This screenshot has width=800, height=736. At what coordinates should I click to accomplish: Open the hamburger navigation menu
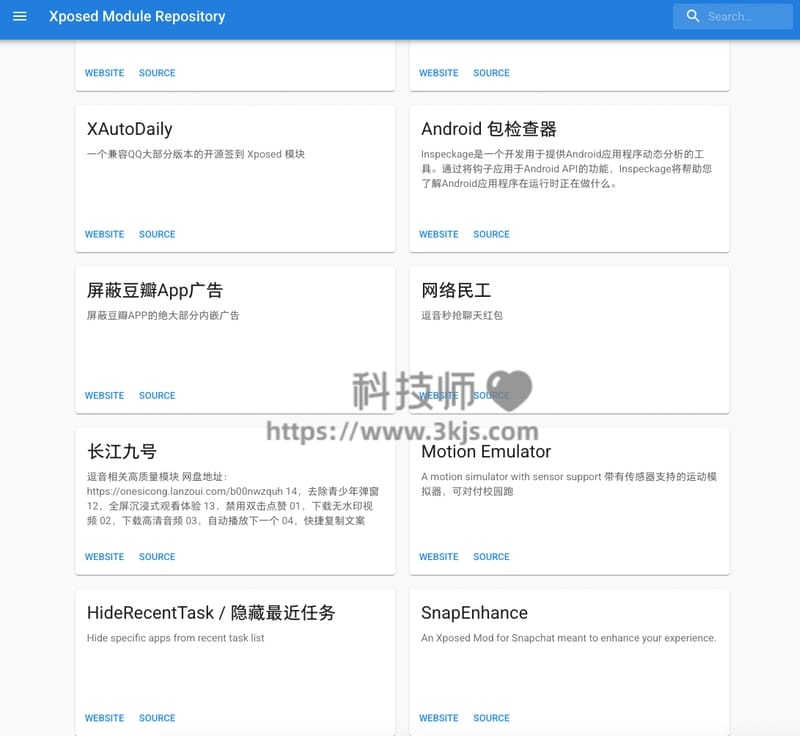pos(19,16)
